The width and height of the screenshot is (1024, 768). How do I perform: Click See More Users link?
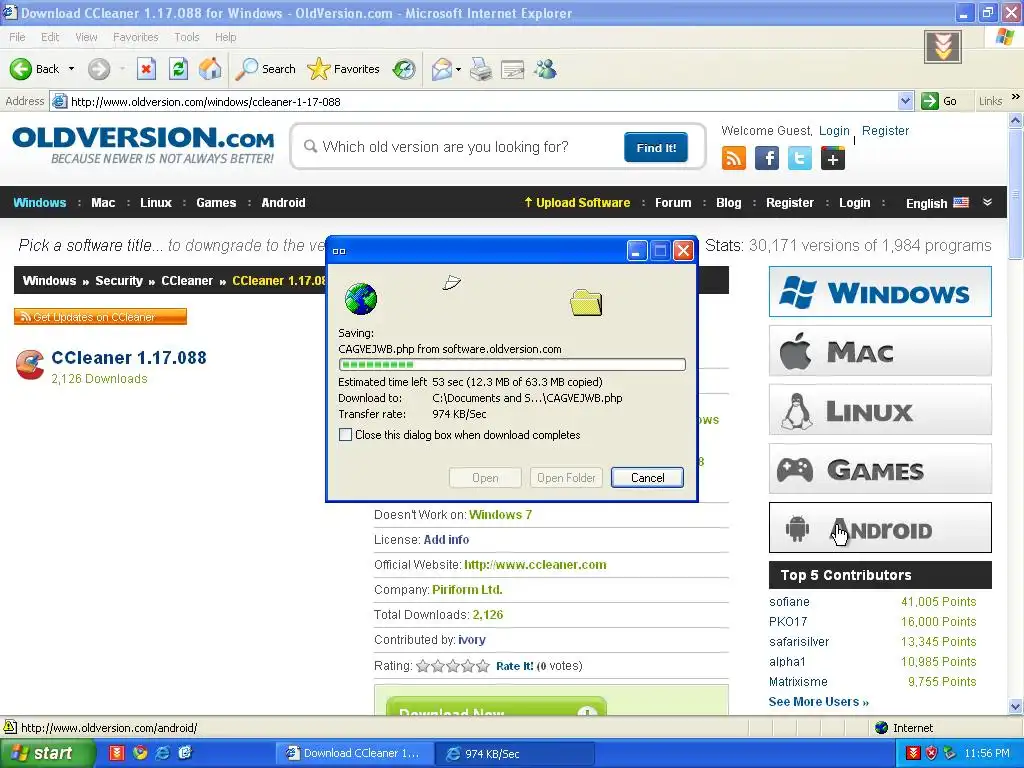point(819,701)
